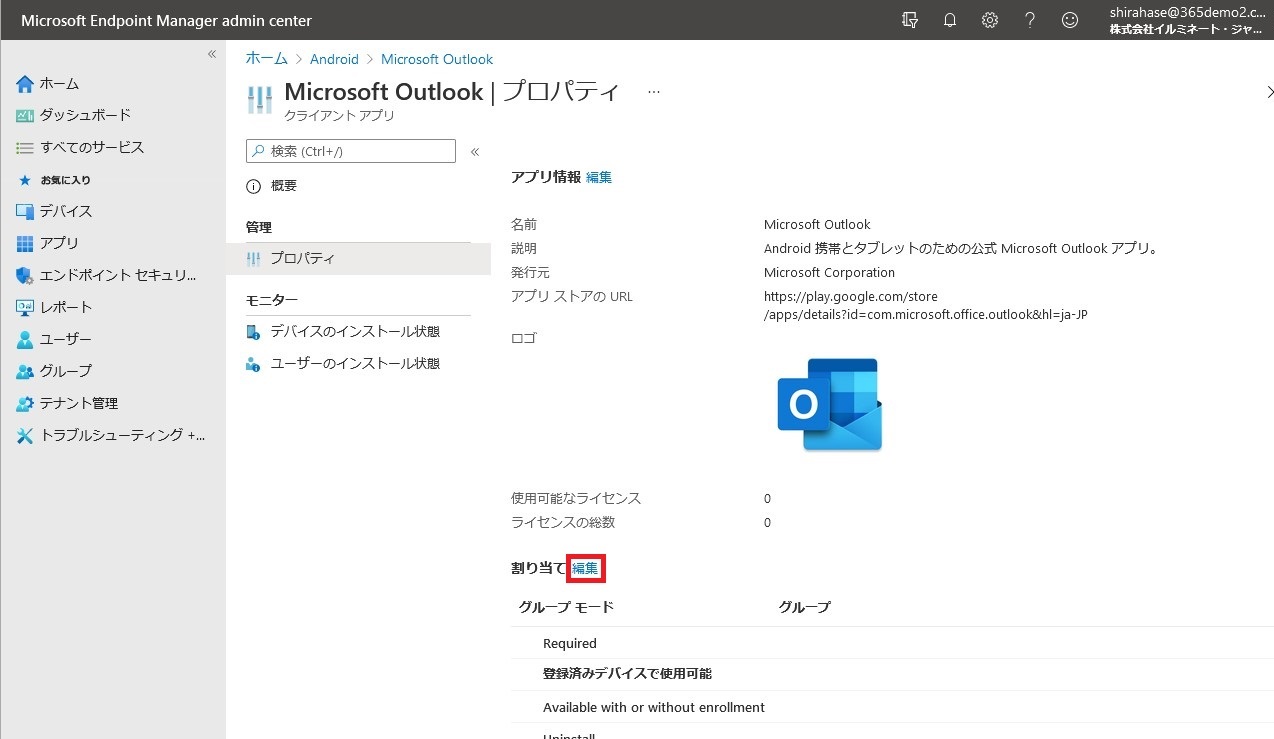Click Available with or without enrollment row

click(x=892, y=707)
